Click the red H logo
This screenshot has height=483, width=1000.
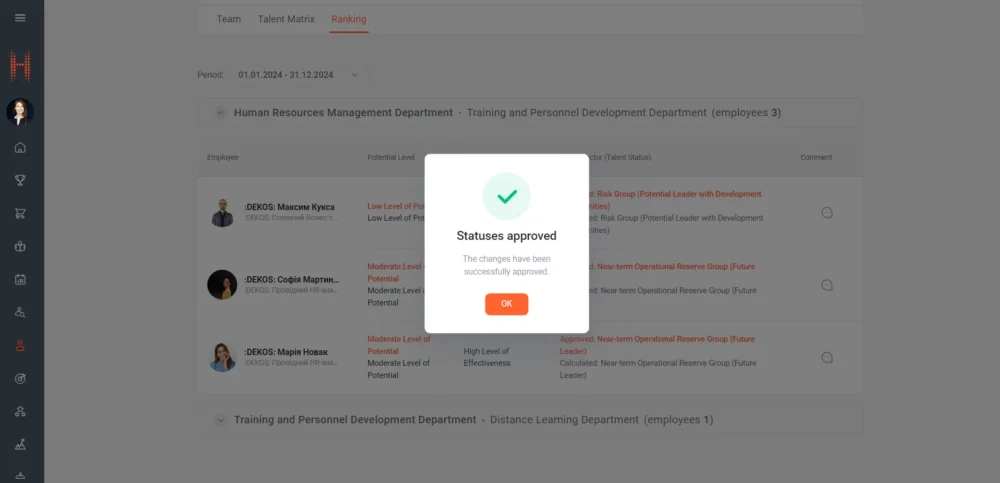tap(21, 66)
